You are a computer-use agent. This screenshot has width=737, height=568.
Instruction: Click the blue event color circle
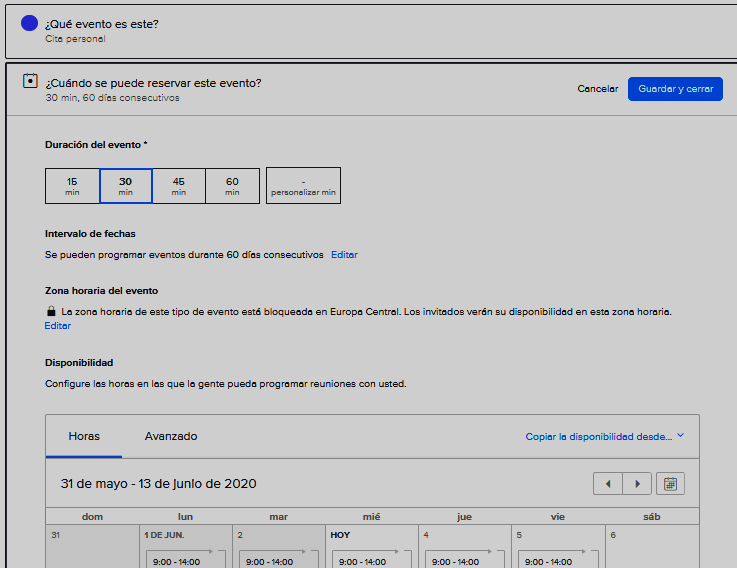click(x=29, y=24)
